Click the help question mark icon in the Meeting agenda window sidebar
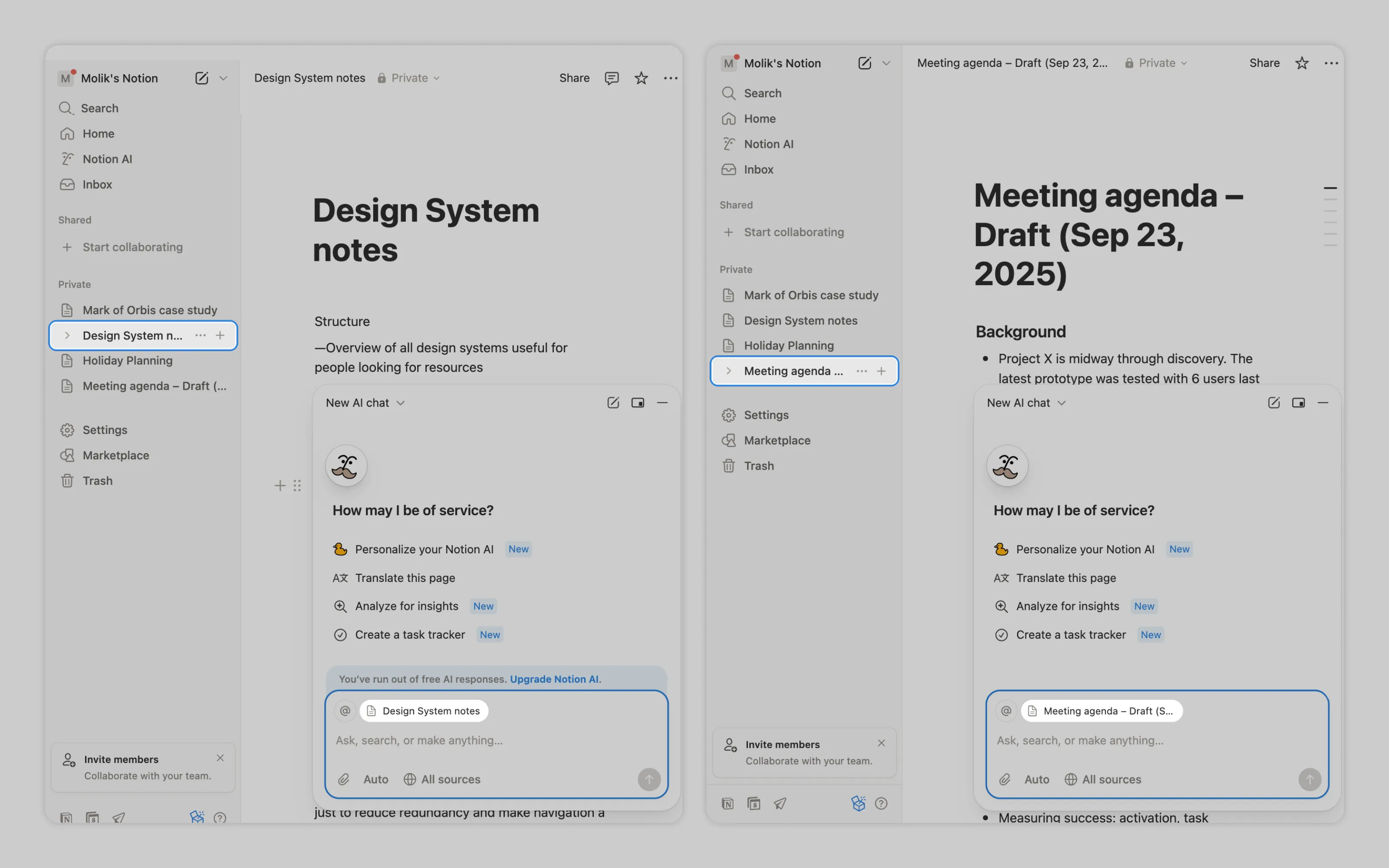Viewport: 1389px width, 868px height. [881, 803]
